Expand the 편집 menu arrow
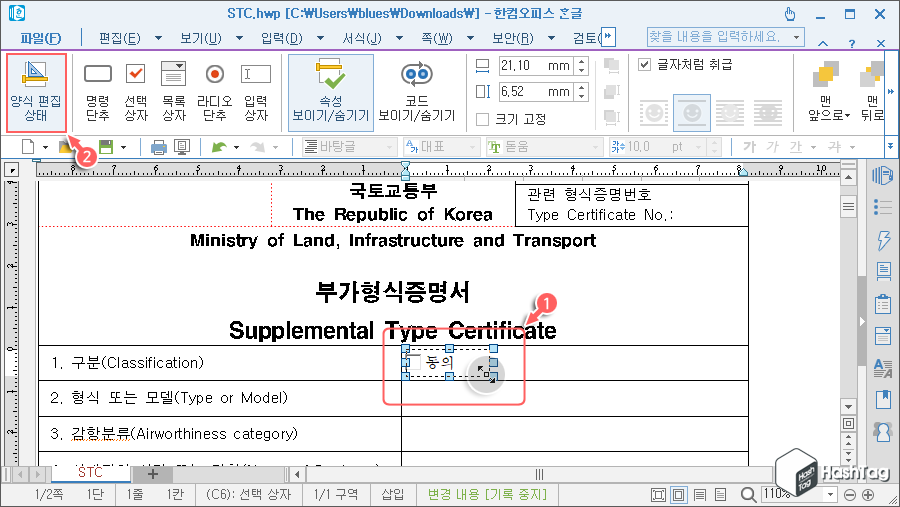Image resolution: width=900 pixels, height=507 pixels. pyautogui.click(x=158, y=38)
